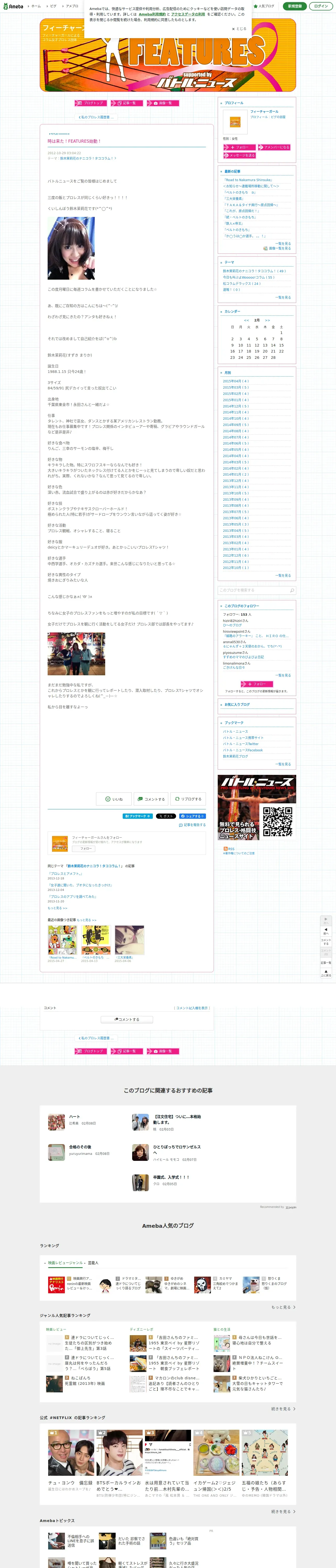Open the 人気ブログ star link in header
The image size is (336, 1568).
(x=264, y=6)
